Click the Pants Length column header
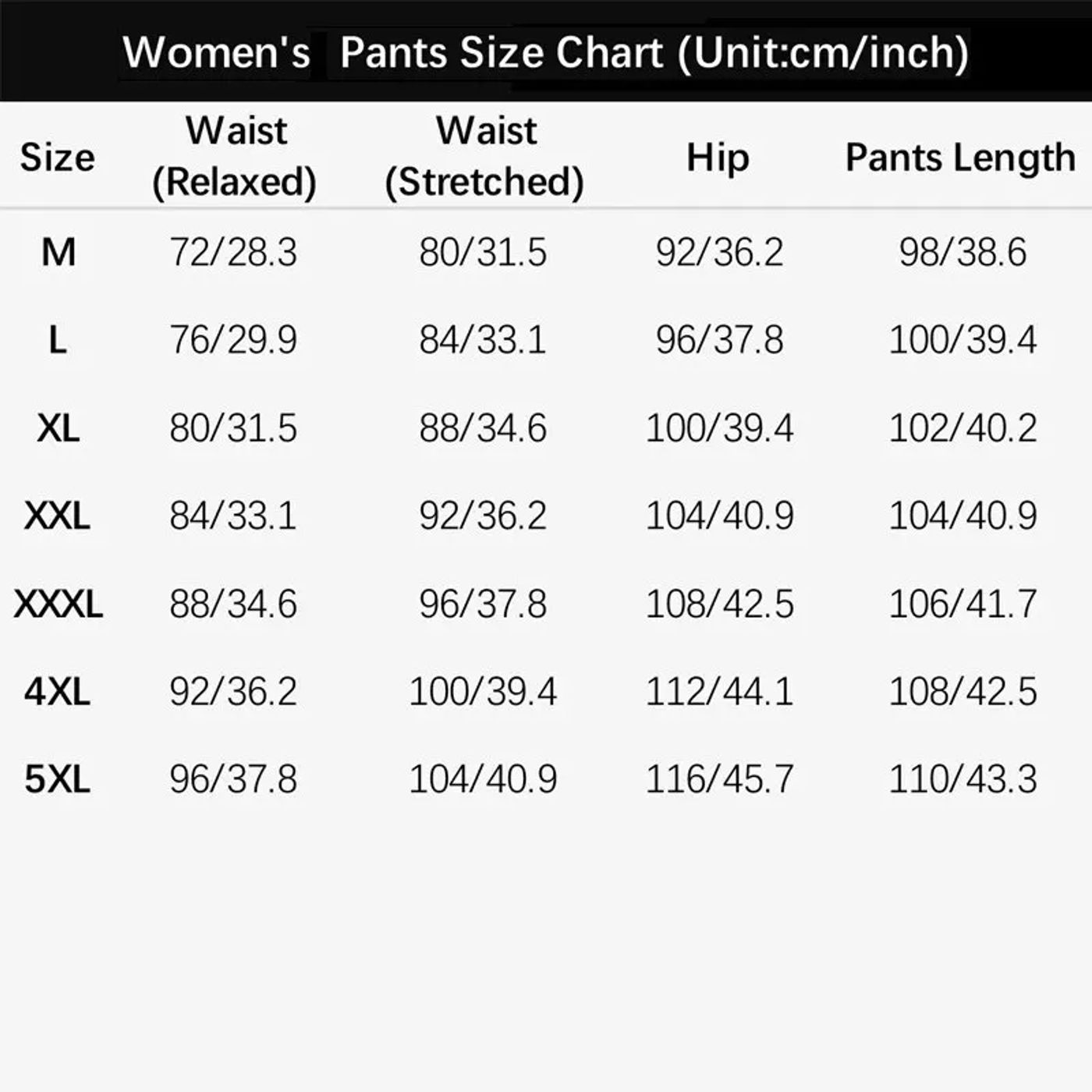This screenshot has height=1092, width=1092. [x=960, y=158]
